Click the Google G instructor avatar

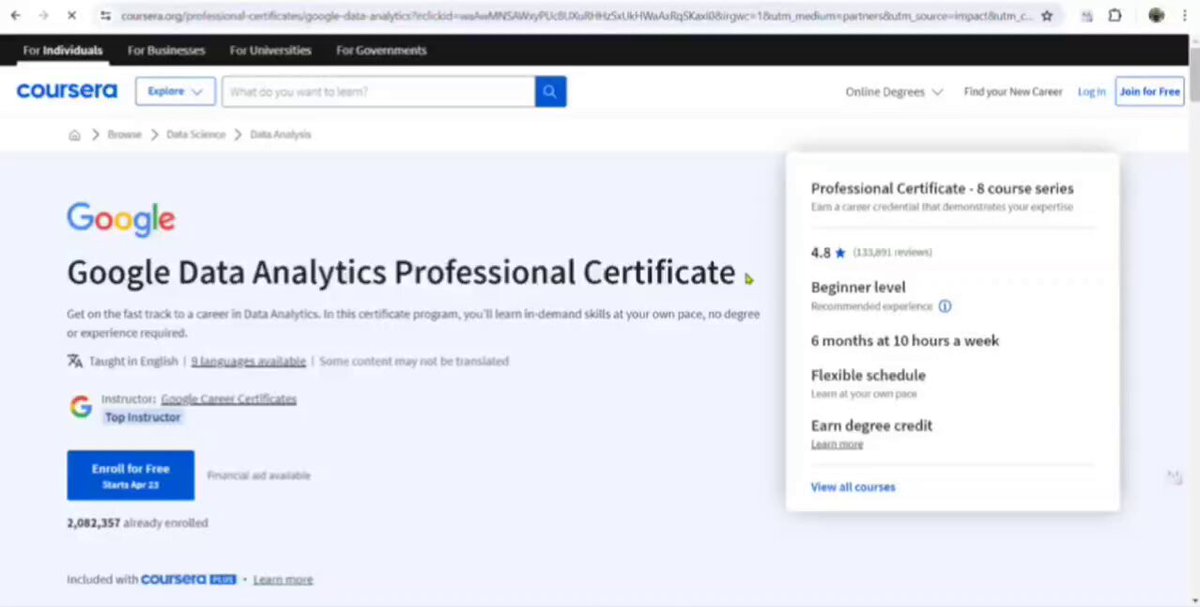point(81,406)
